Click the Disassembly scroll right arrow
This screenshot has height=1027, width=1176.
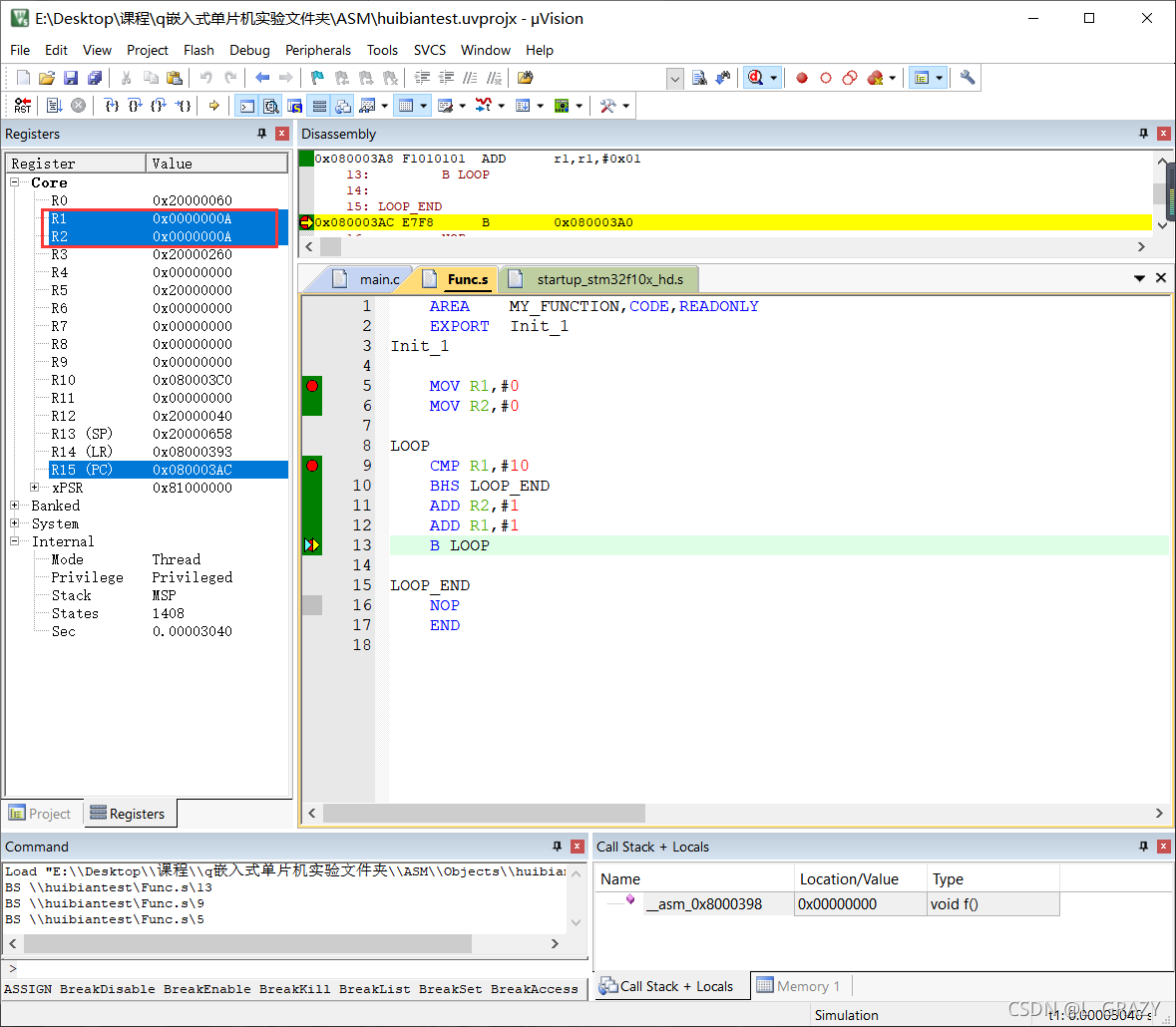pyautogui.click(x=1141, y=246)
